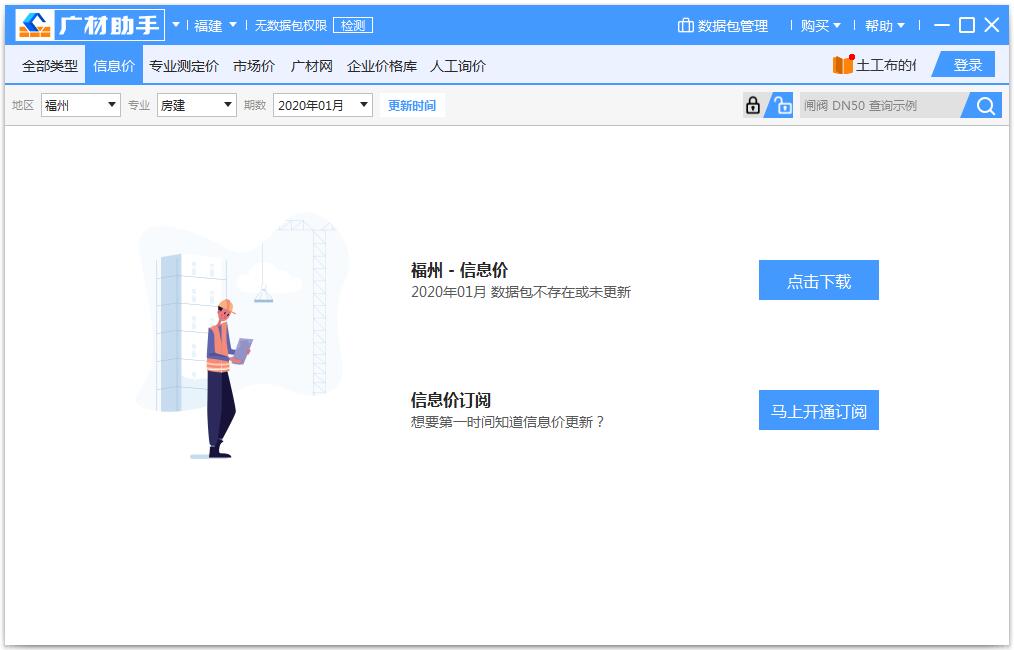The width and height of the screenshot is (1014, 650).
Task: Click 马上开通订阅 to subscribe
Action: coord(818,410)
